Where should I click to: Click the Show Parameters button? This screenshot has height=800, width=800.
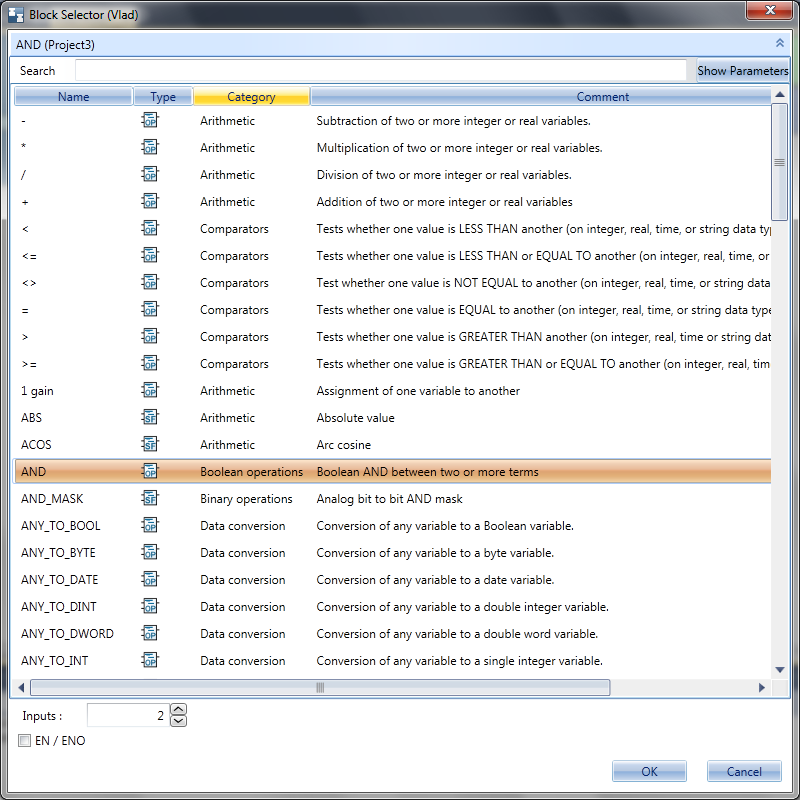[x=743, y=70]
